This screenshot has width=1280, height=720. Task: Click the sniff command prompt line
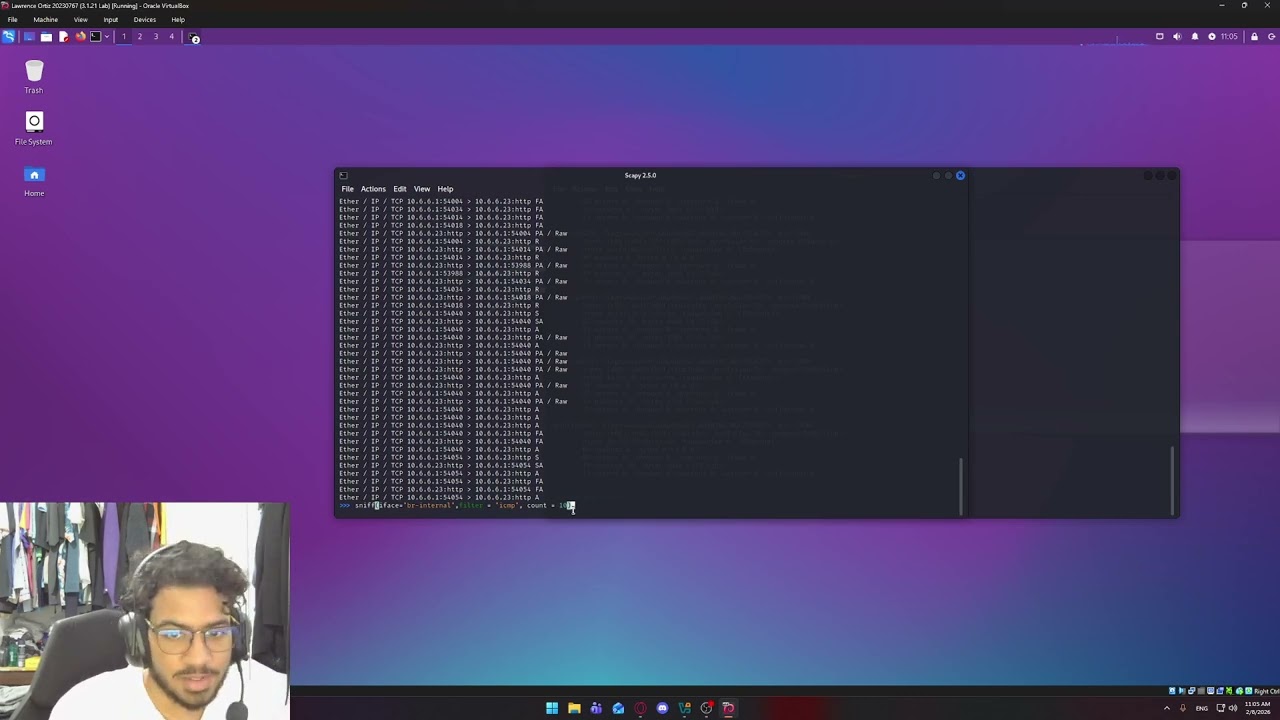tap(456, 505)
